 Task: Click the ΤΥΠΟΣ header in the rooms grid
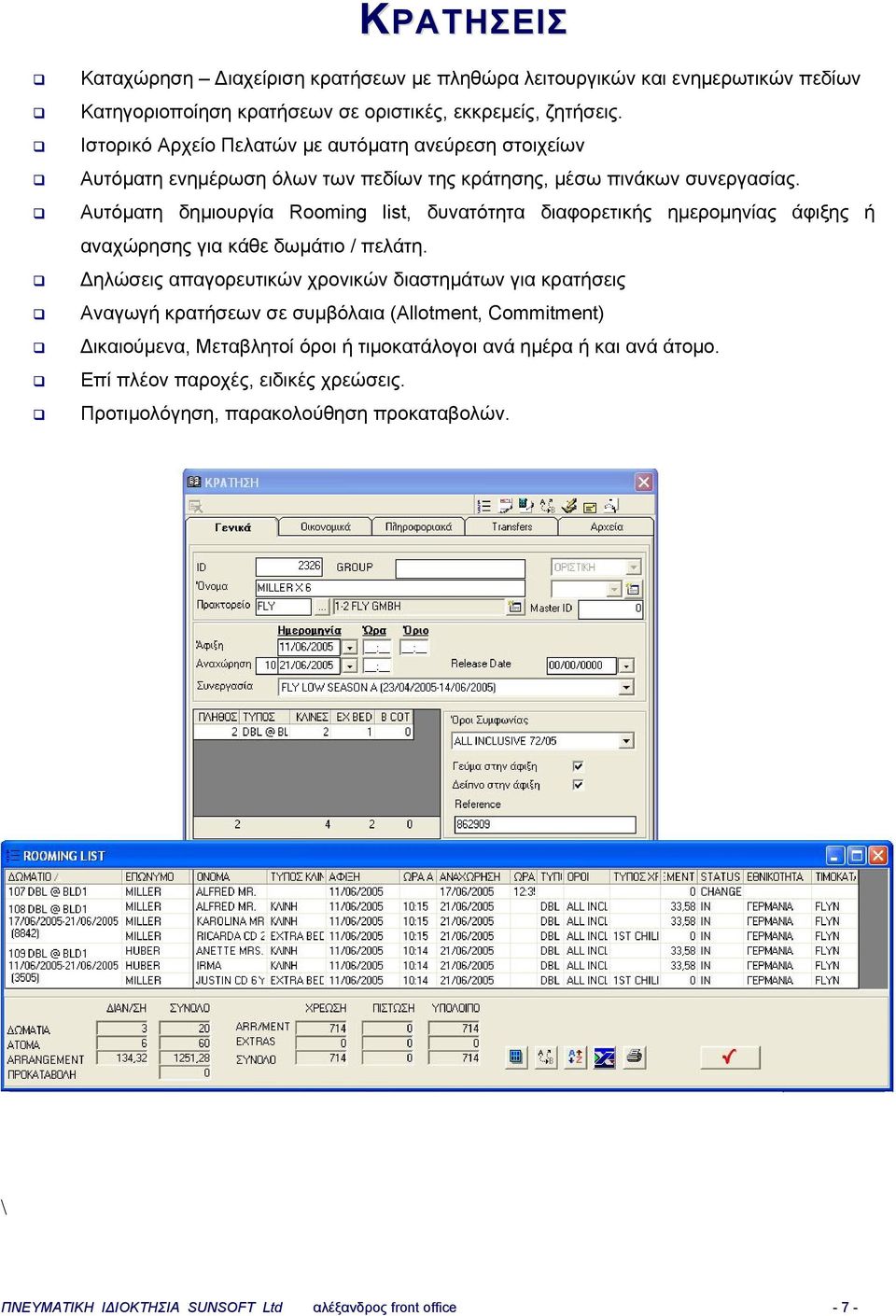point(263,718)
